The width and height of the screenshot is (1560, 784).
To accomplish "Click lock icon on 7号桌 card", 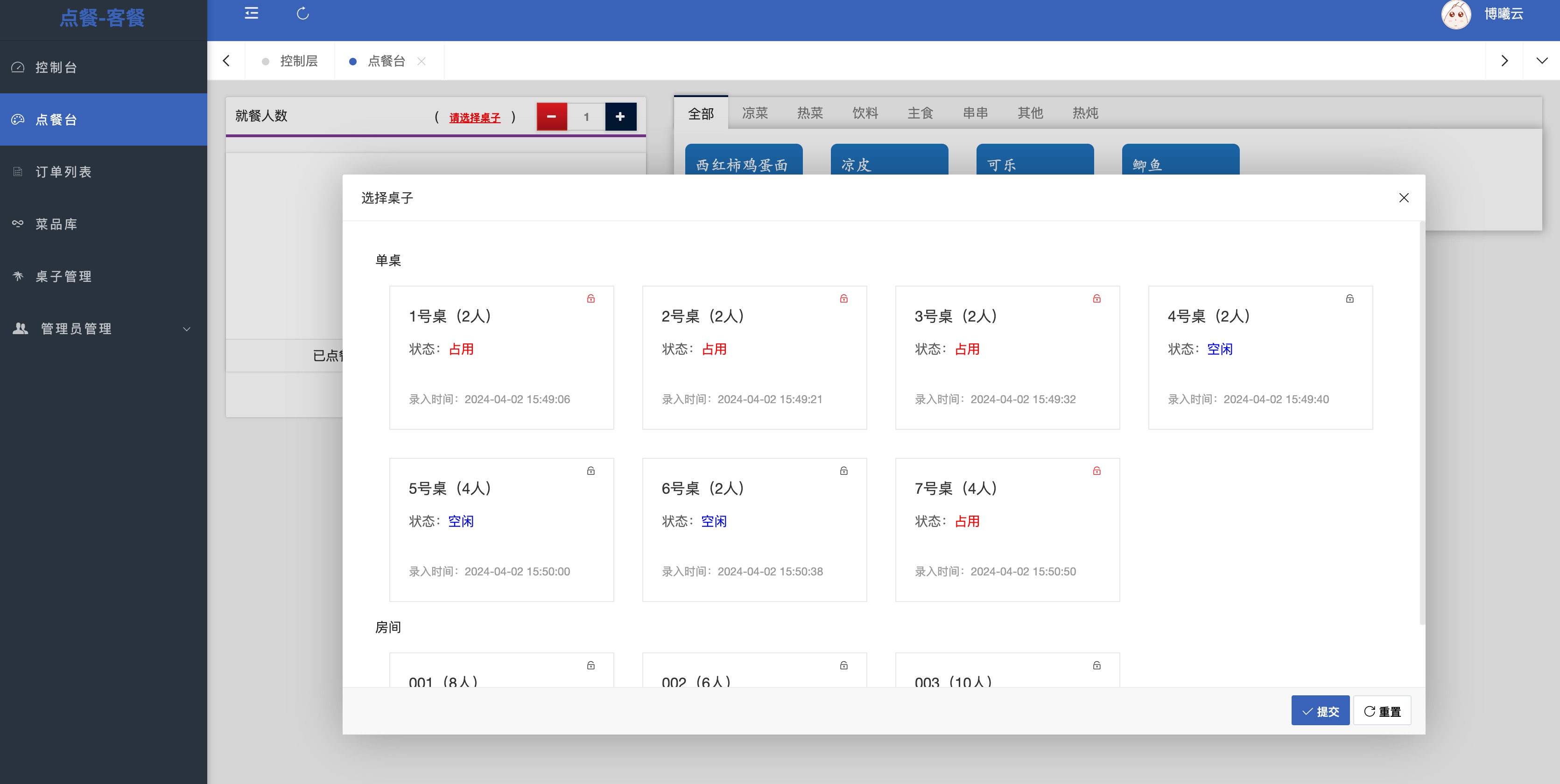I will [x=1097, y=470].
